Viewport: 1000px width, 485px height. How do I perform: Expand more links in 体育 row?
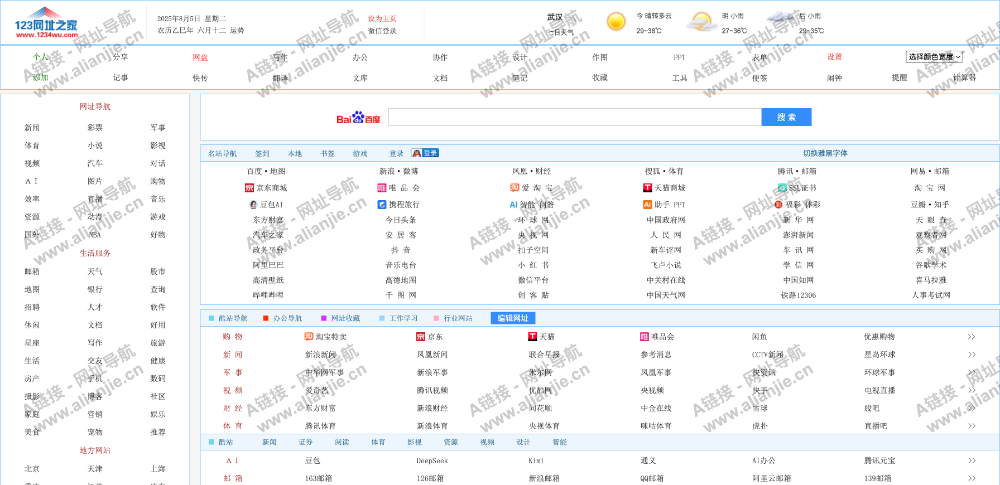[x=971, y=426]
